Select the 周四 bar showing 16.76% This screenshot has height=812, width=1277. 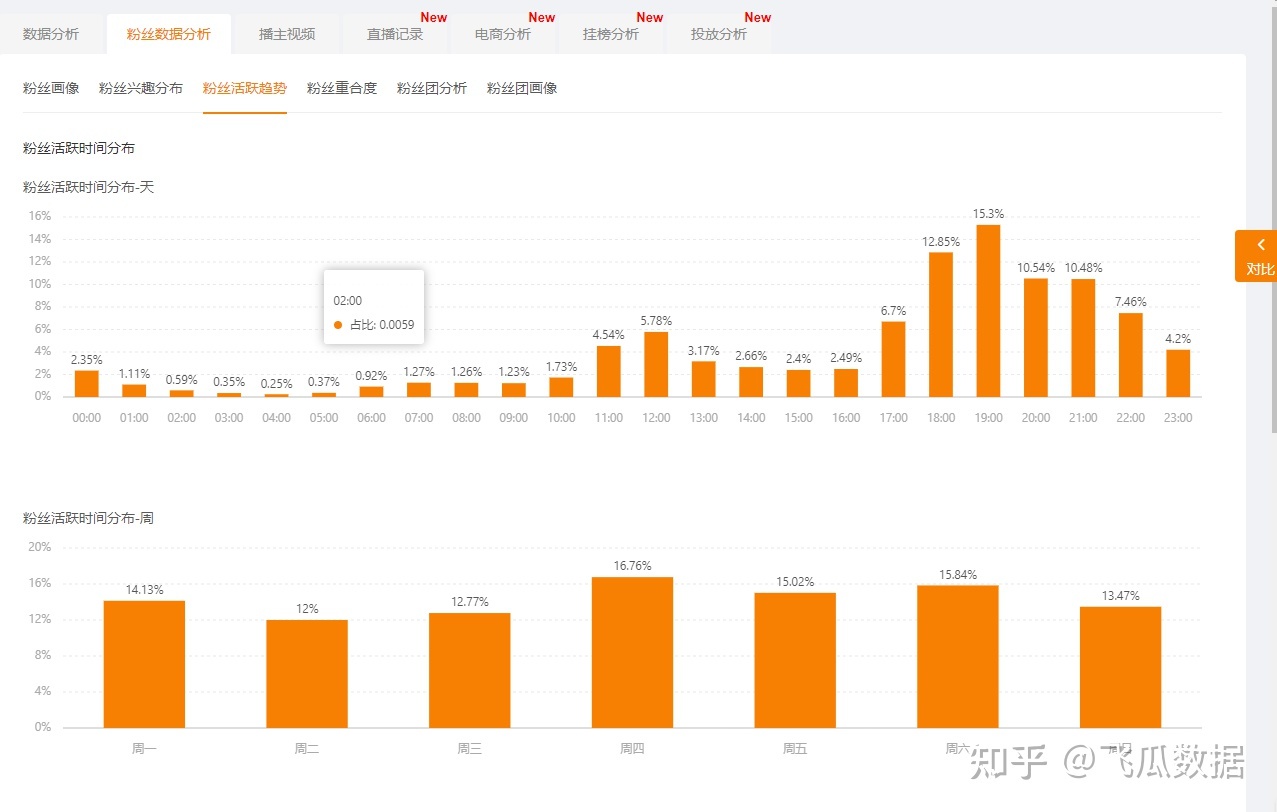click(x=632, y=652)
